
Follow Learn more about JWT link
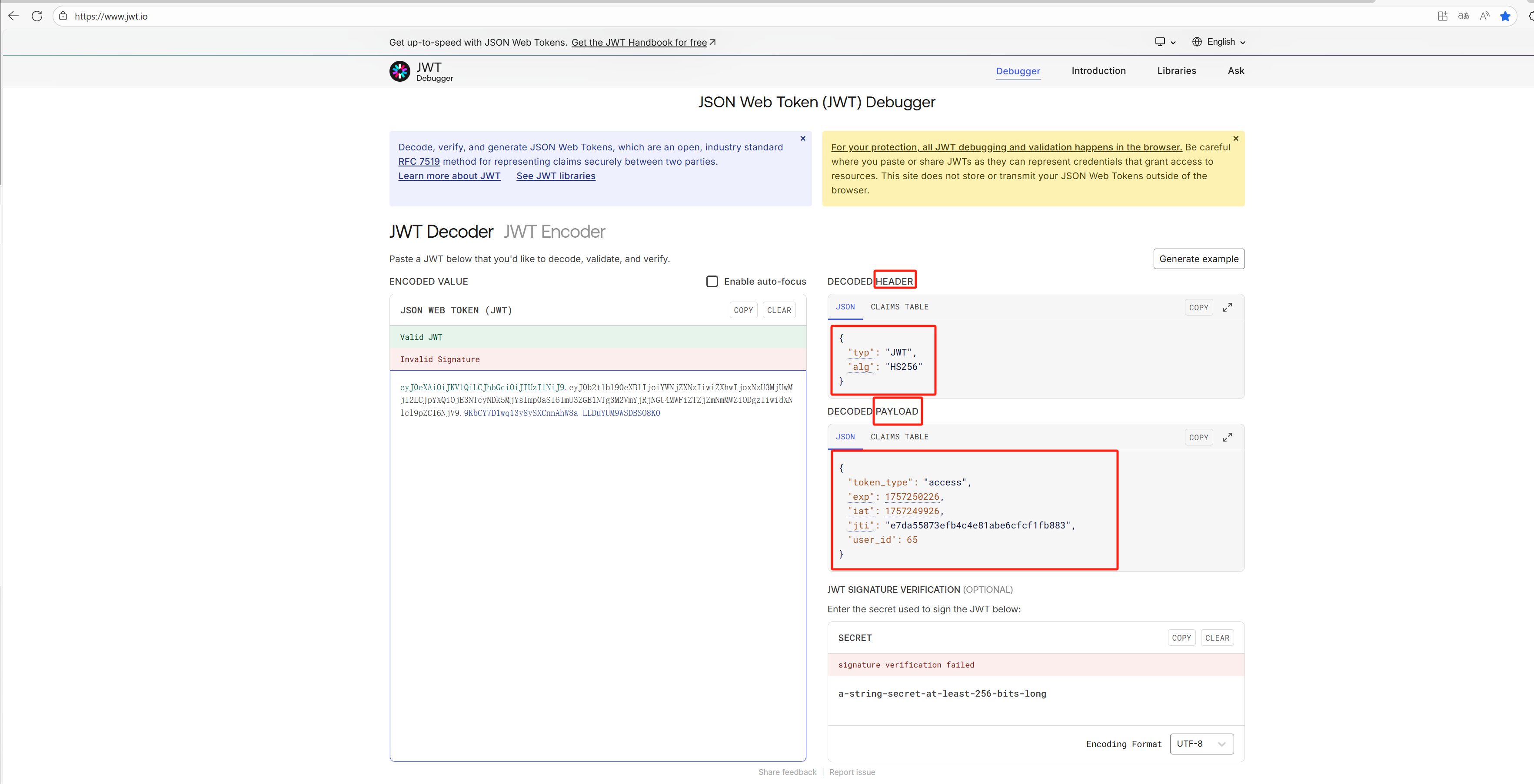click(x=449, y=176)
